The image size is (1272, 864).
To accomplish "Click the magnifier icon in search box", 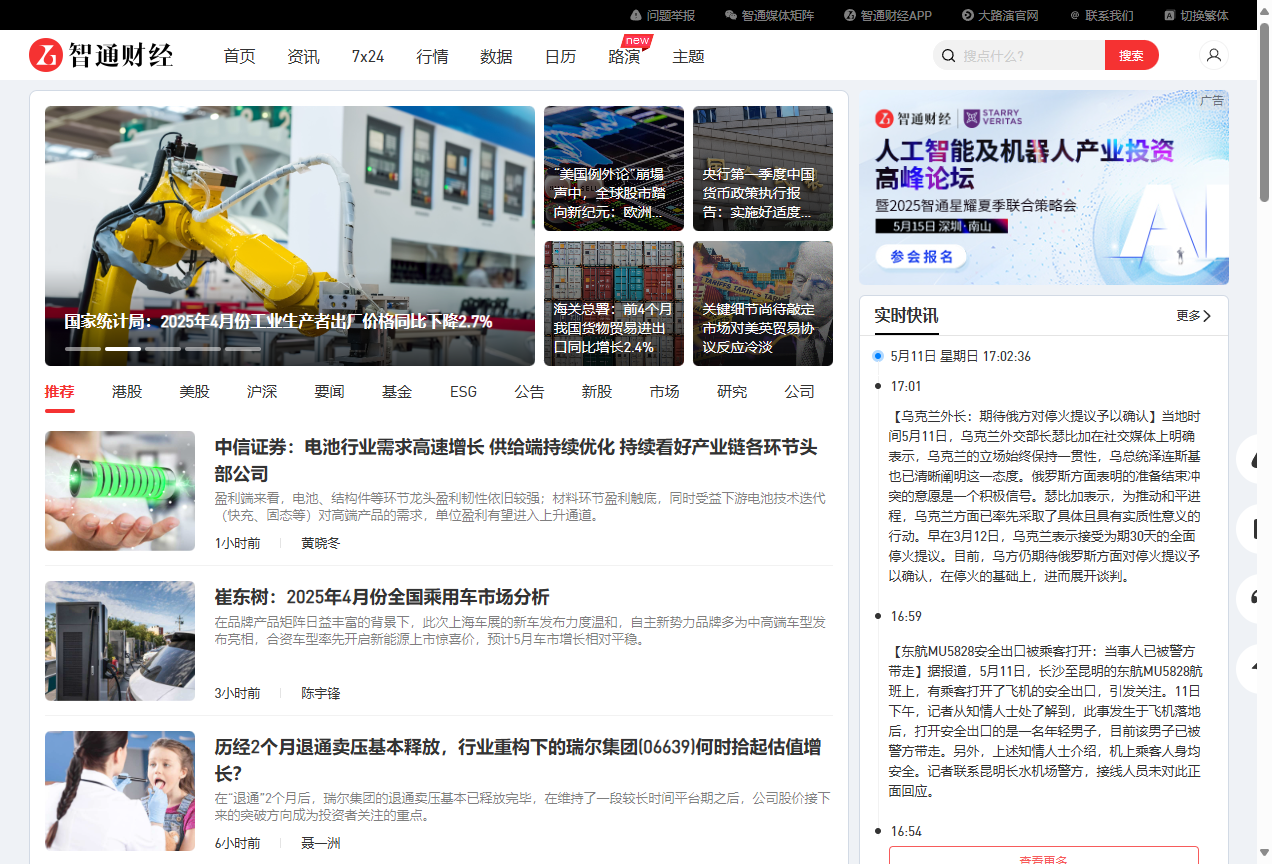I will pyautogui.click(x=948, y=56).
